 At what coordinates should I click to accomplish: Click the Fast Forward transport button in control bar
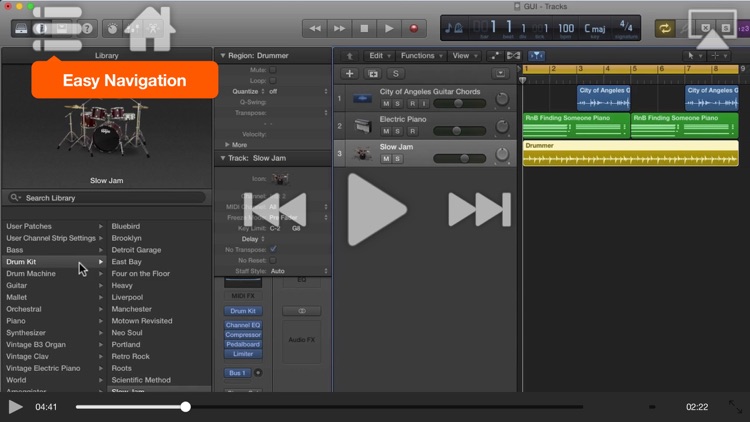340,29
